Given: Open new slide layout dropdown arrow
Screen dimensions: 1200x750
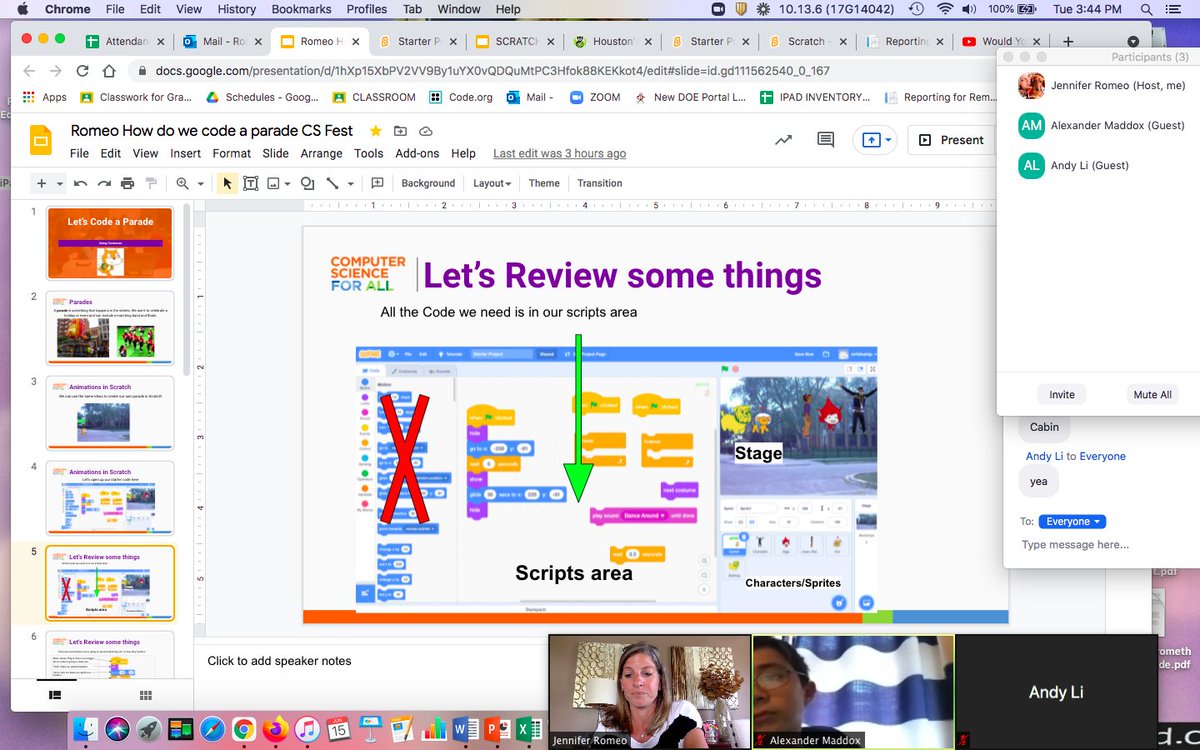Looking at the screenshot, I should click(59, 184).
